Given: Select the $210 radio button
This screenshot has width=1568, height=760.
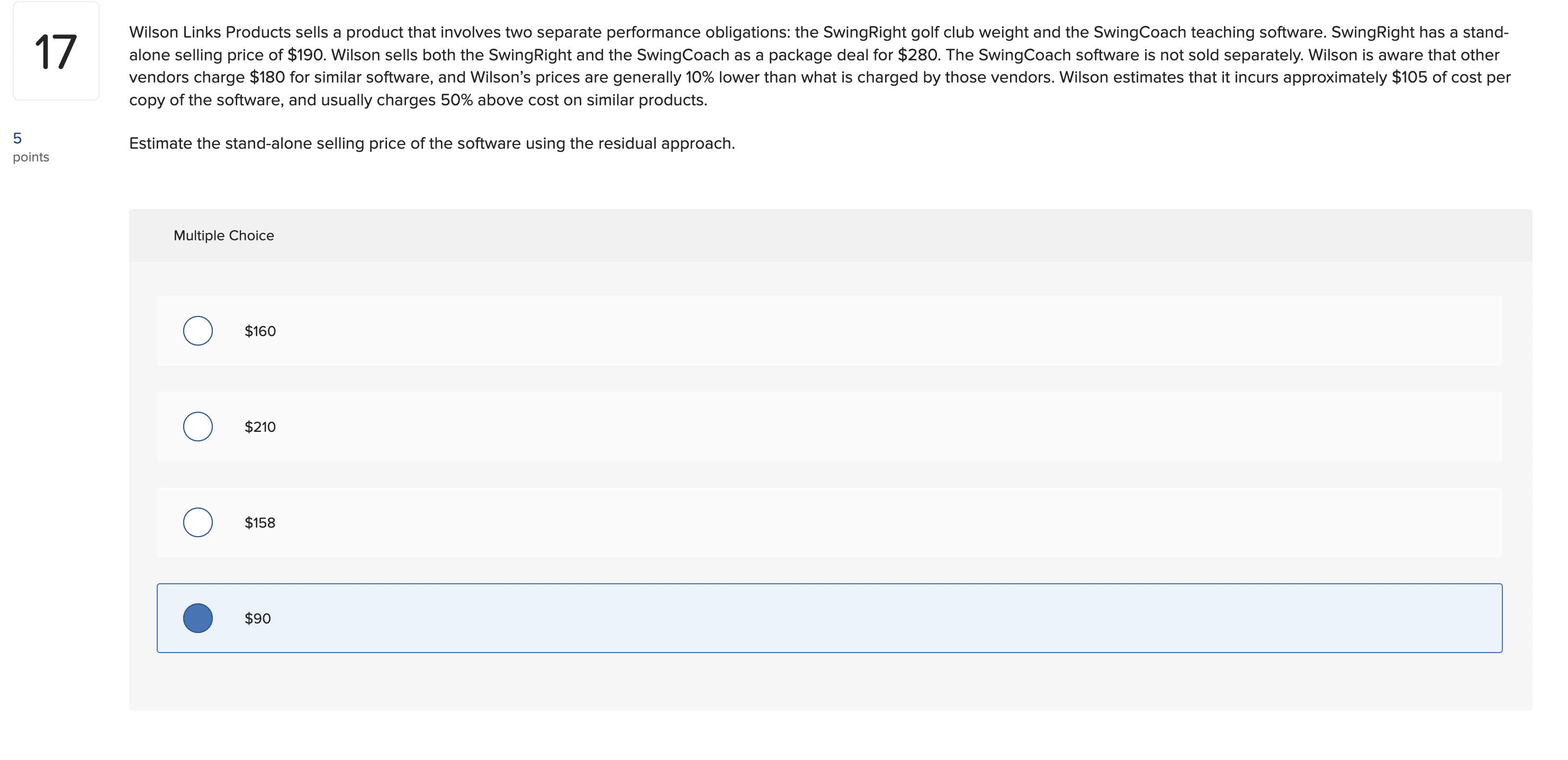Looking at the screenshot, I should point(197,426).
